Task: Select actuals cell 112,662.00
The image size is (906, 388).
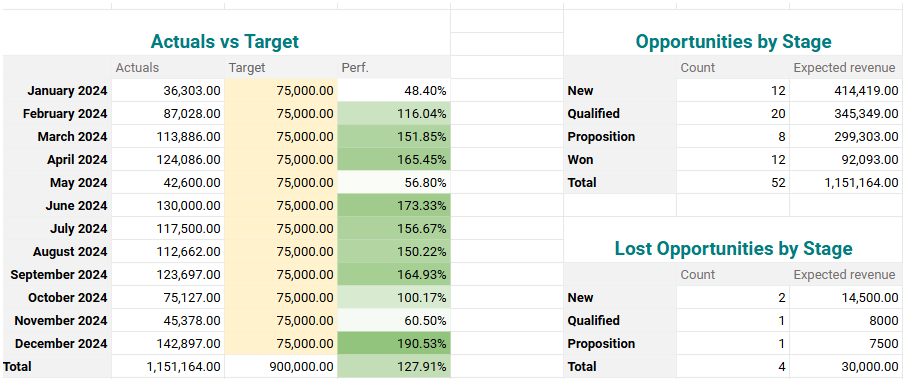Action: coord(168,252)
